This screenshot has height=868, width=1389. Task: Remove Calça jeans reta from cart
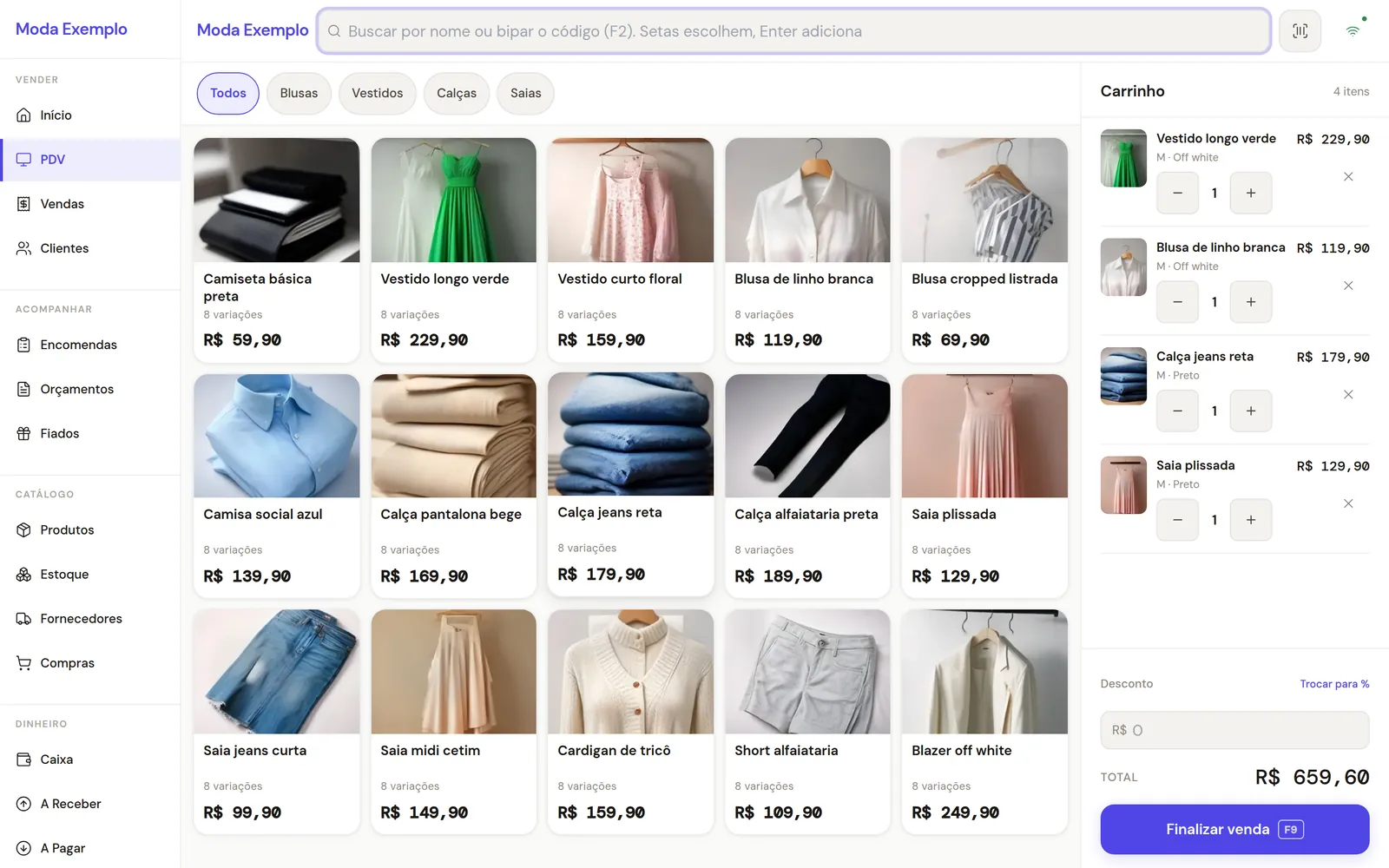pos(1348,395)
